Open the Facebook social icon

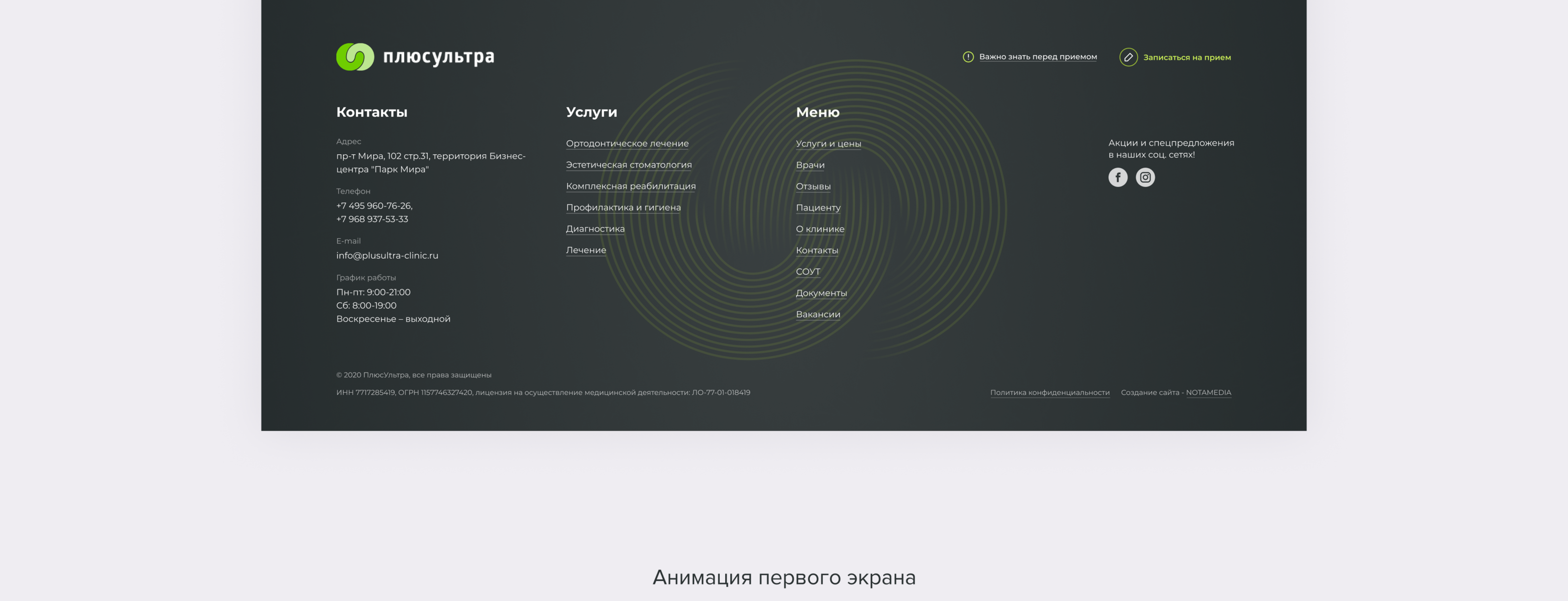1118,177
